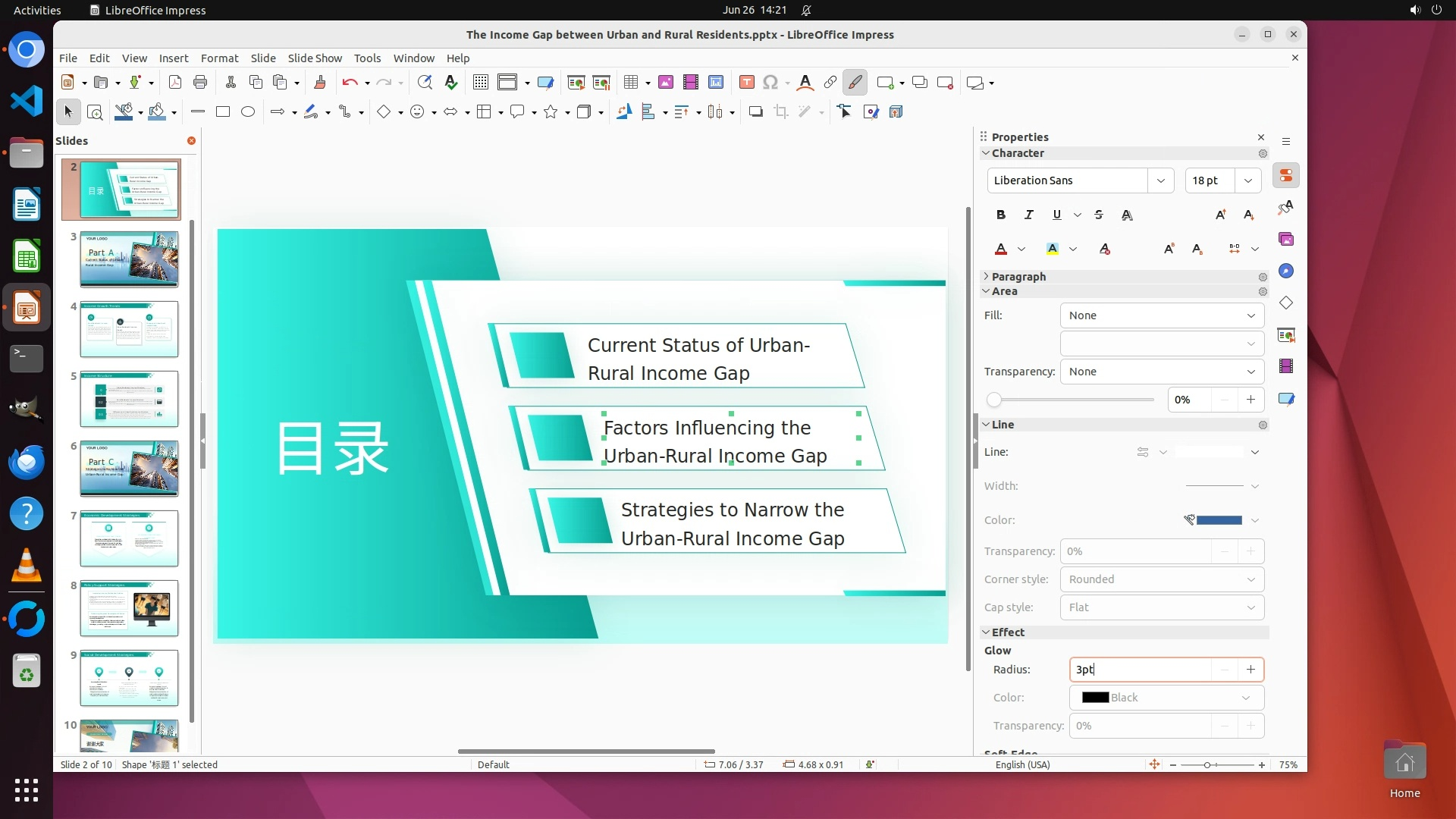Viewport: 1456px width, 819px height.
Task: Close the Slides panel
Action: point(191,141)
